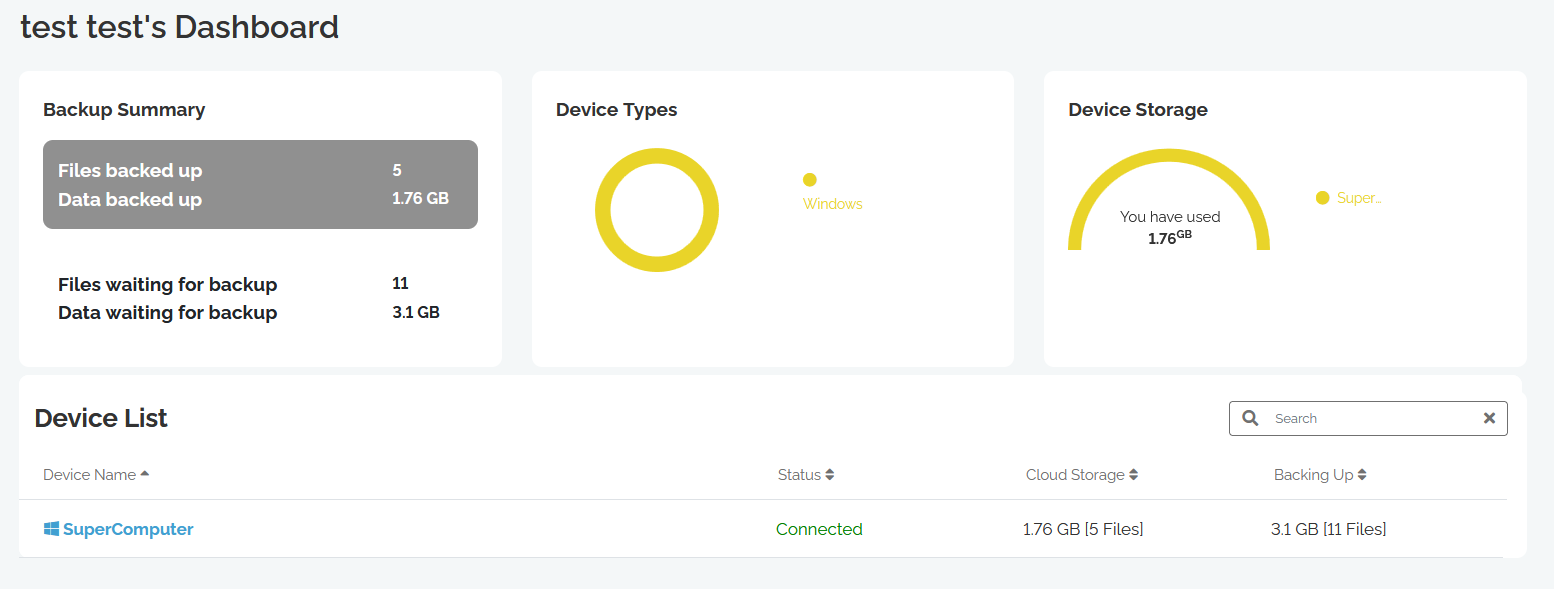Screen dimensions: 1554x589
Task: Click the Super... legend label
Action: tap(1359, 198)
